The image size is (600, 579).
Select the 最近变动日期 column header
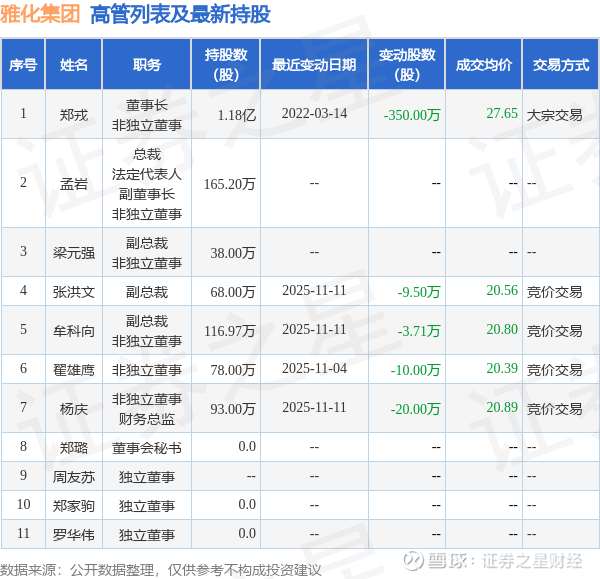(x=314, y=65)
